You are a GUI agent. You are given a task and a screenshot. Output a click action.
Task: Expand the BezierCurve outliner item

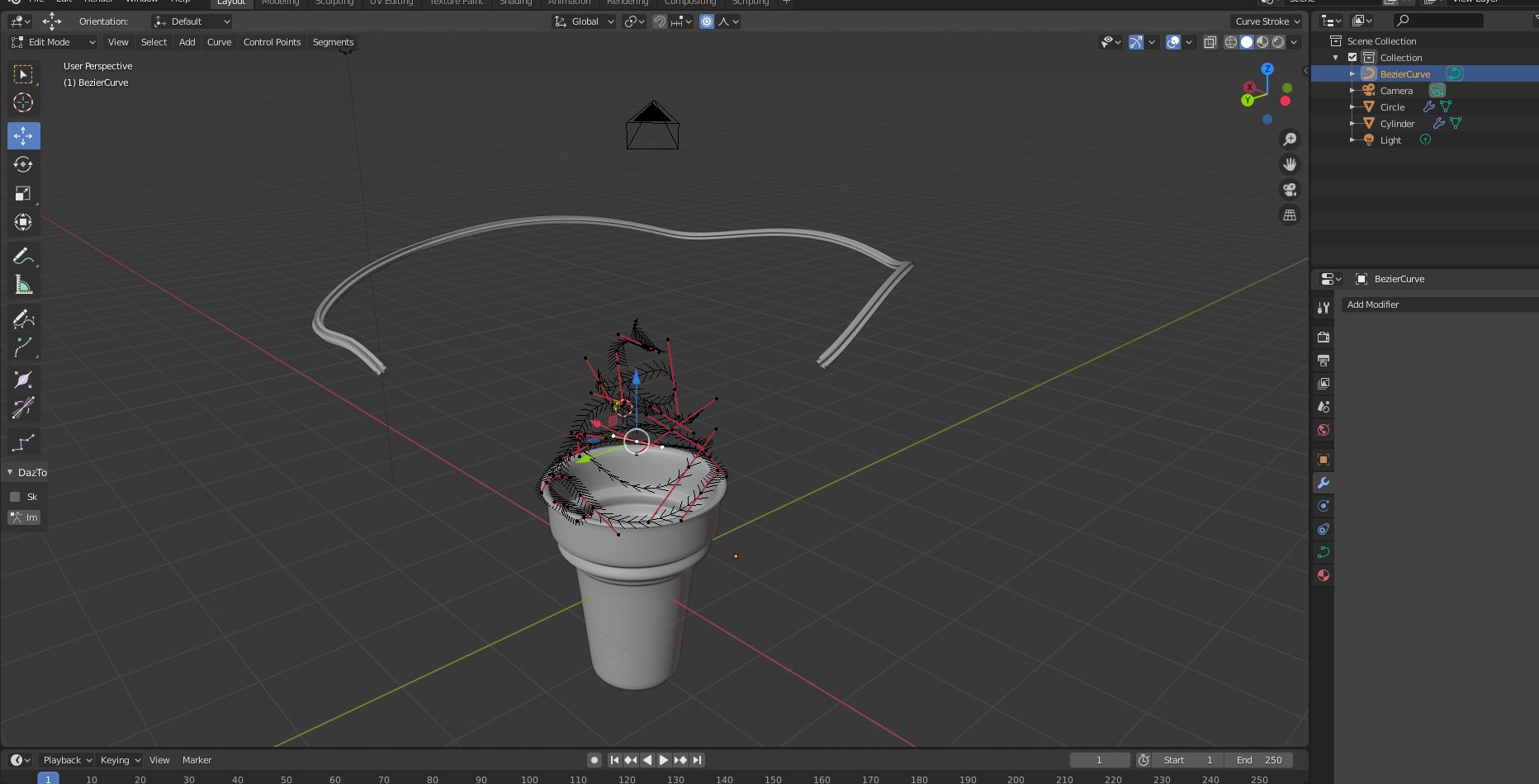(1352, 74)
